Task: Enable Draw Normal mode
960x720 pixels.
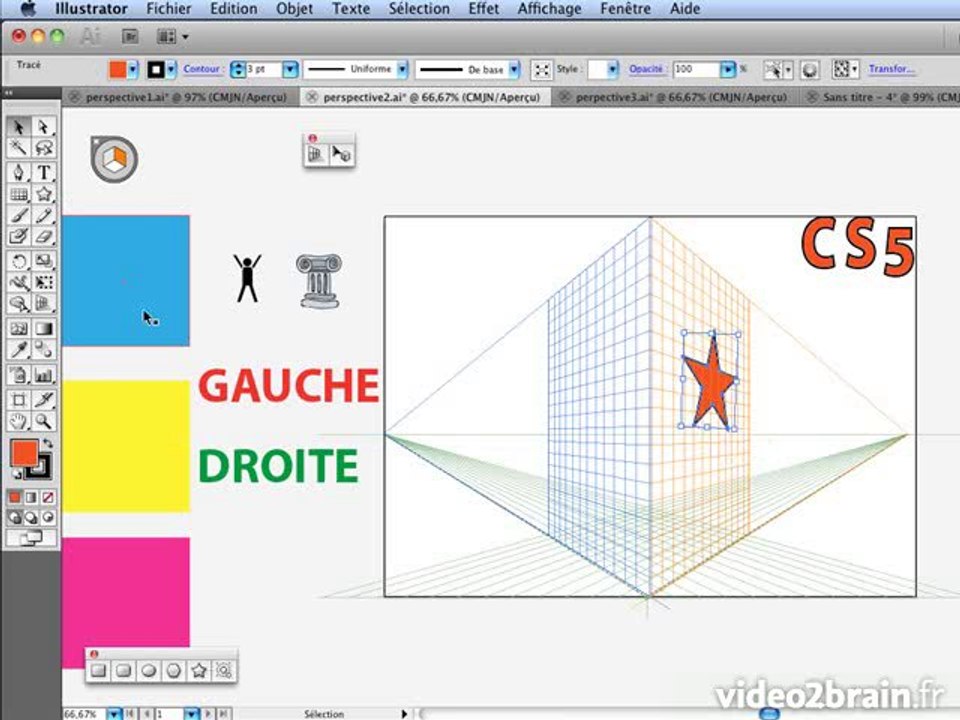Action: click(x=15, y=518)
